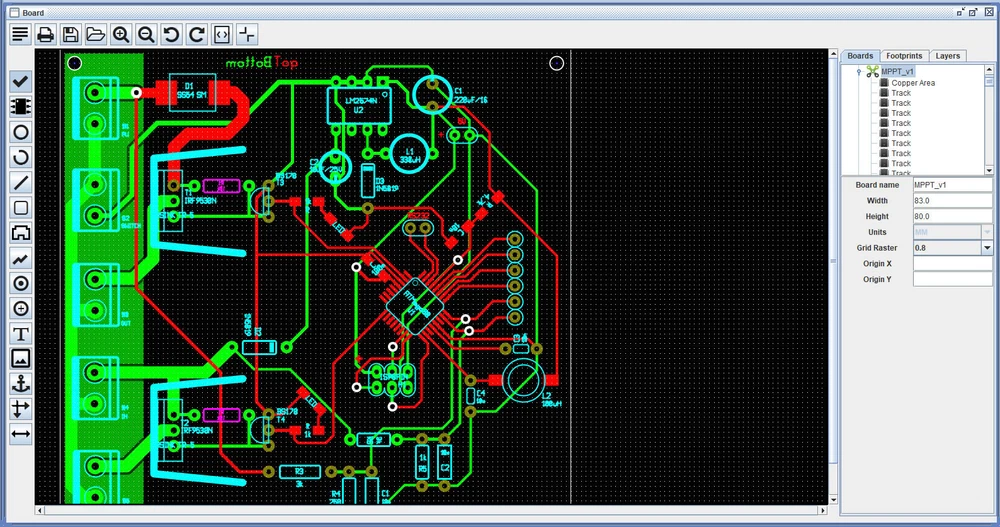Select the chip footprint tool

pos(20,106)
